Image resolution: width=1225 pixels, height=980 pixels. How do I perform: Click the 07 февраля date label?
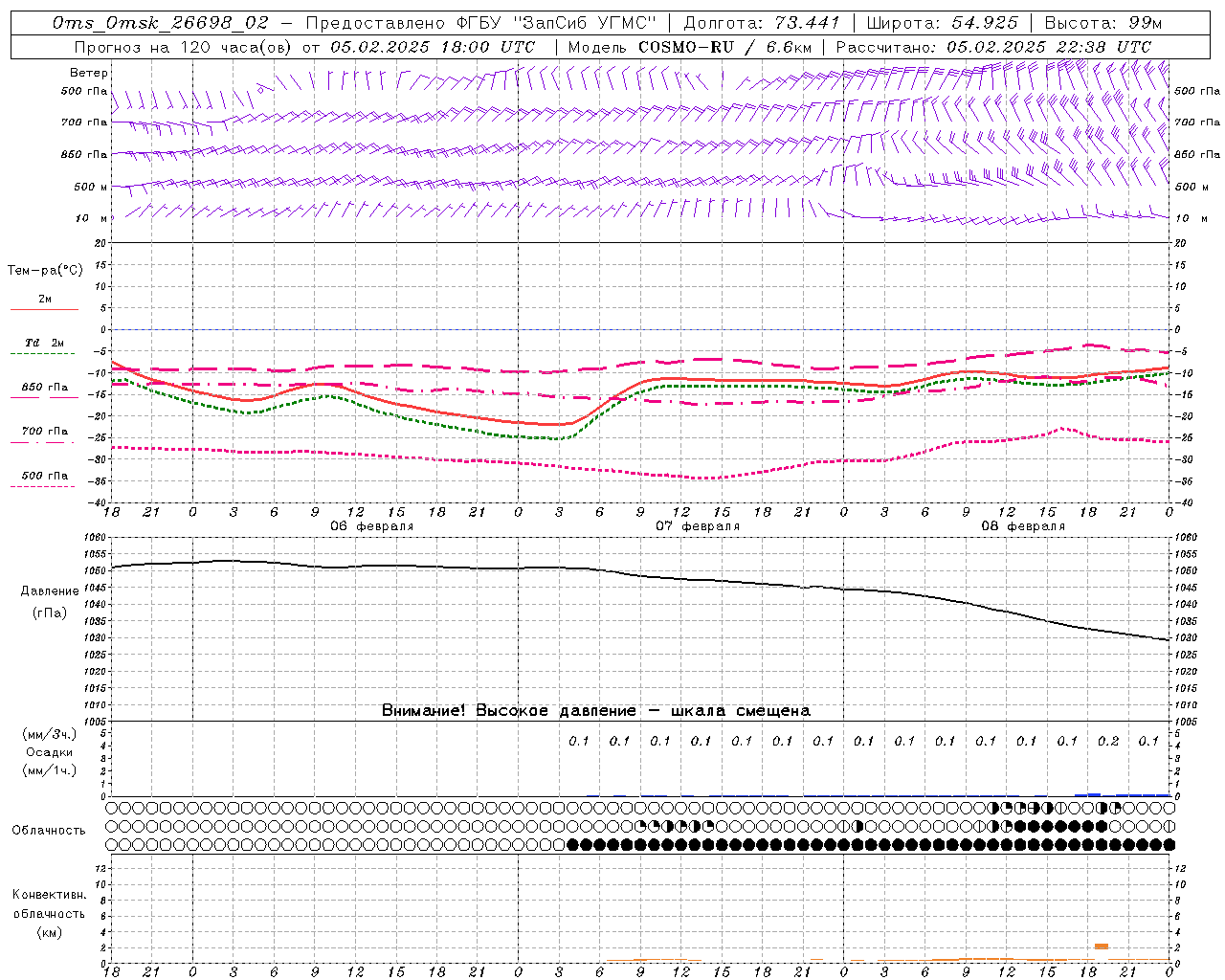(x=698, y=526)
